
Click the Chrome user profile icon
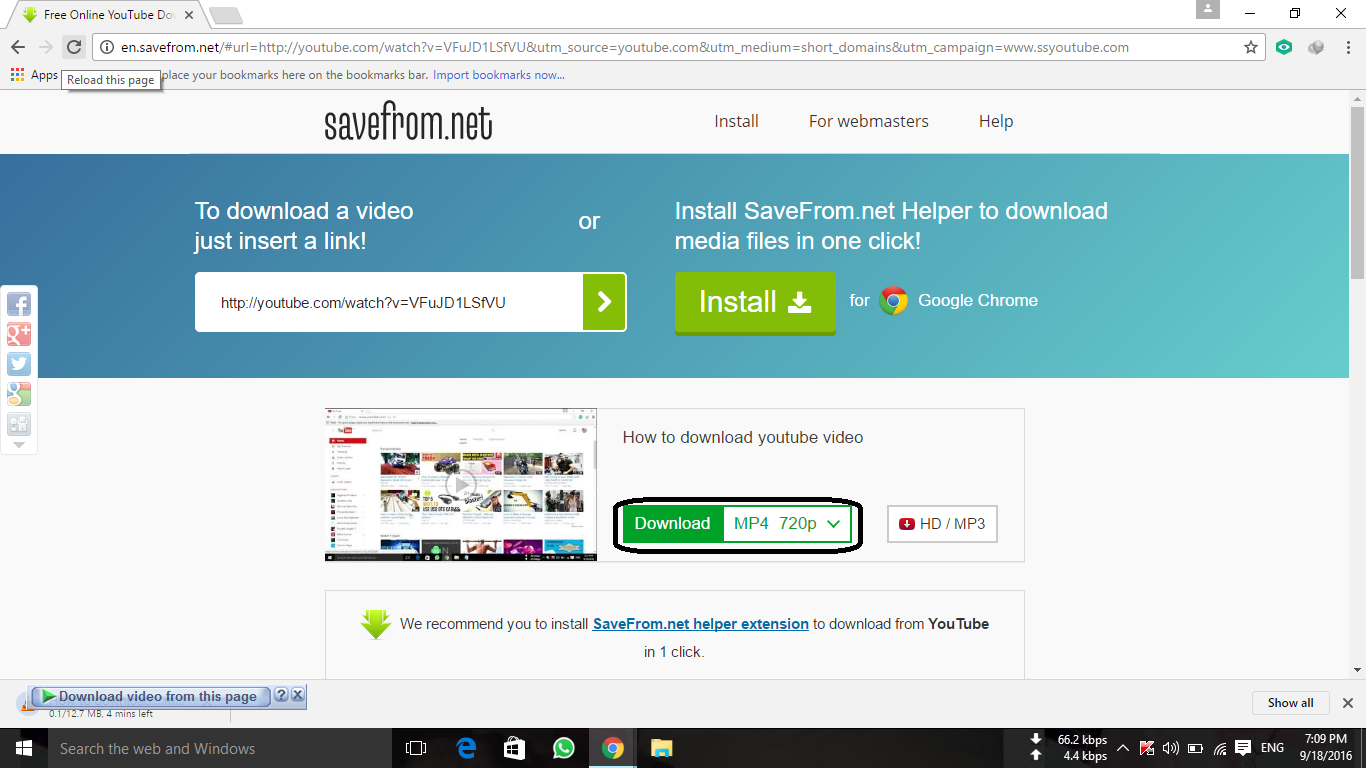1208,10
